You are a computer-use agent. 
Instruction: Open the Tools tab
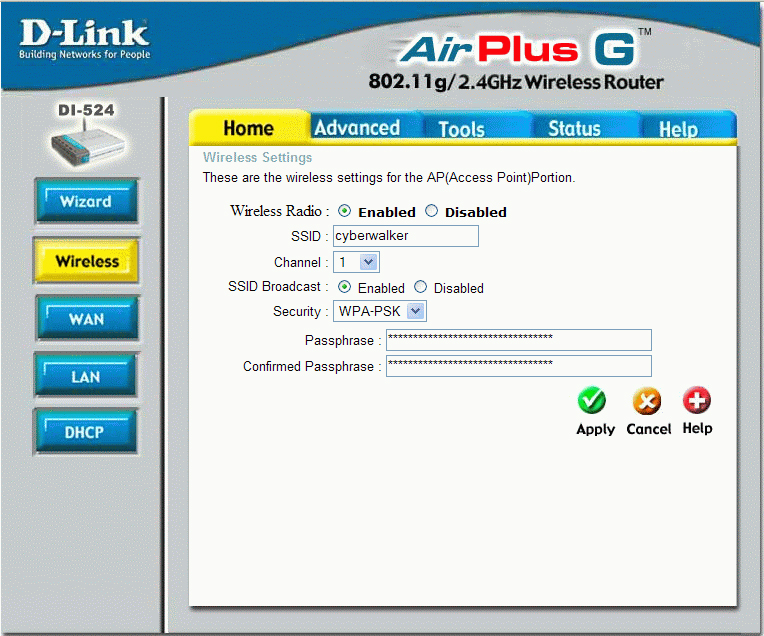461,129
